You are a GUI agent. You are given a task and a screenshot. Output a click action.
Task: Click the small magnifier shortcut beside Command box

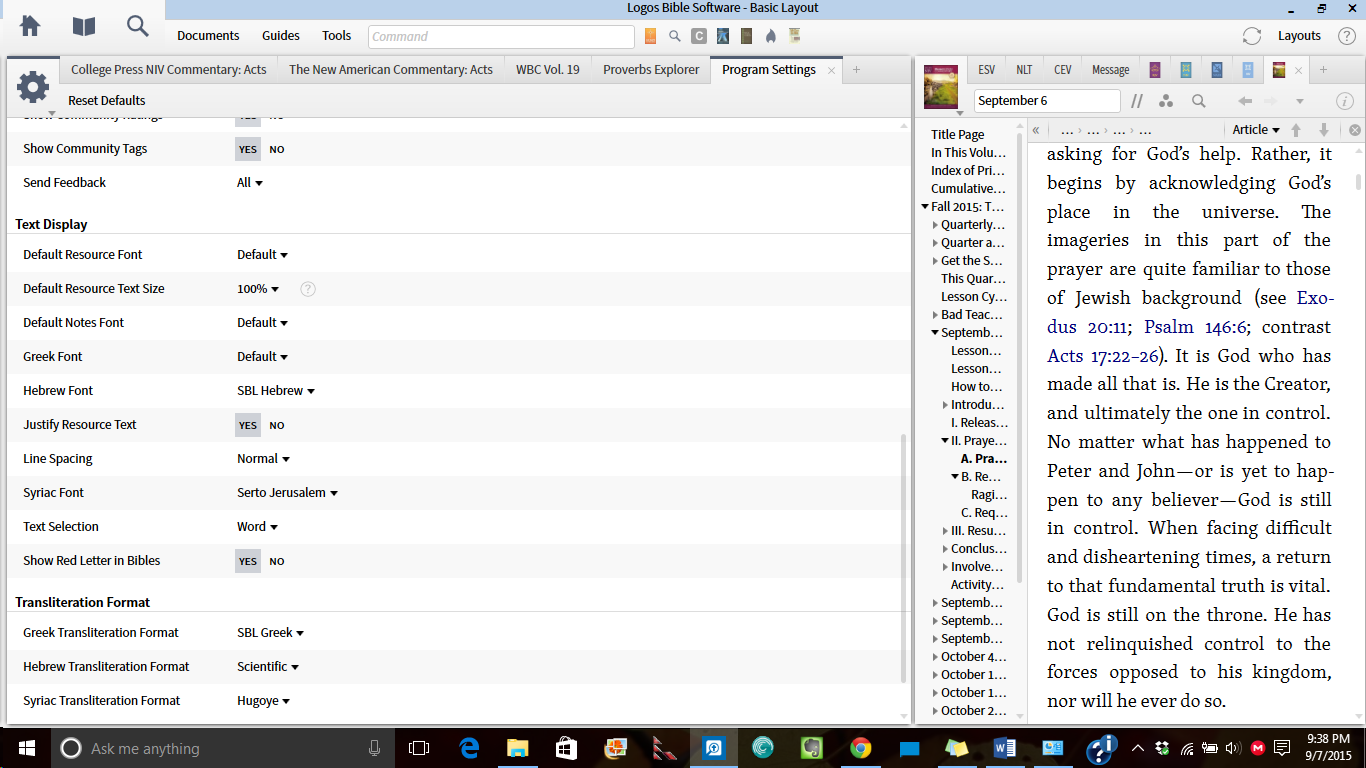pyautogui.click(x=675, y=36)
